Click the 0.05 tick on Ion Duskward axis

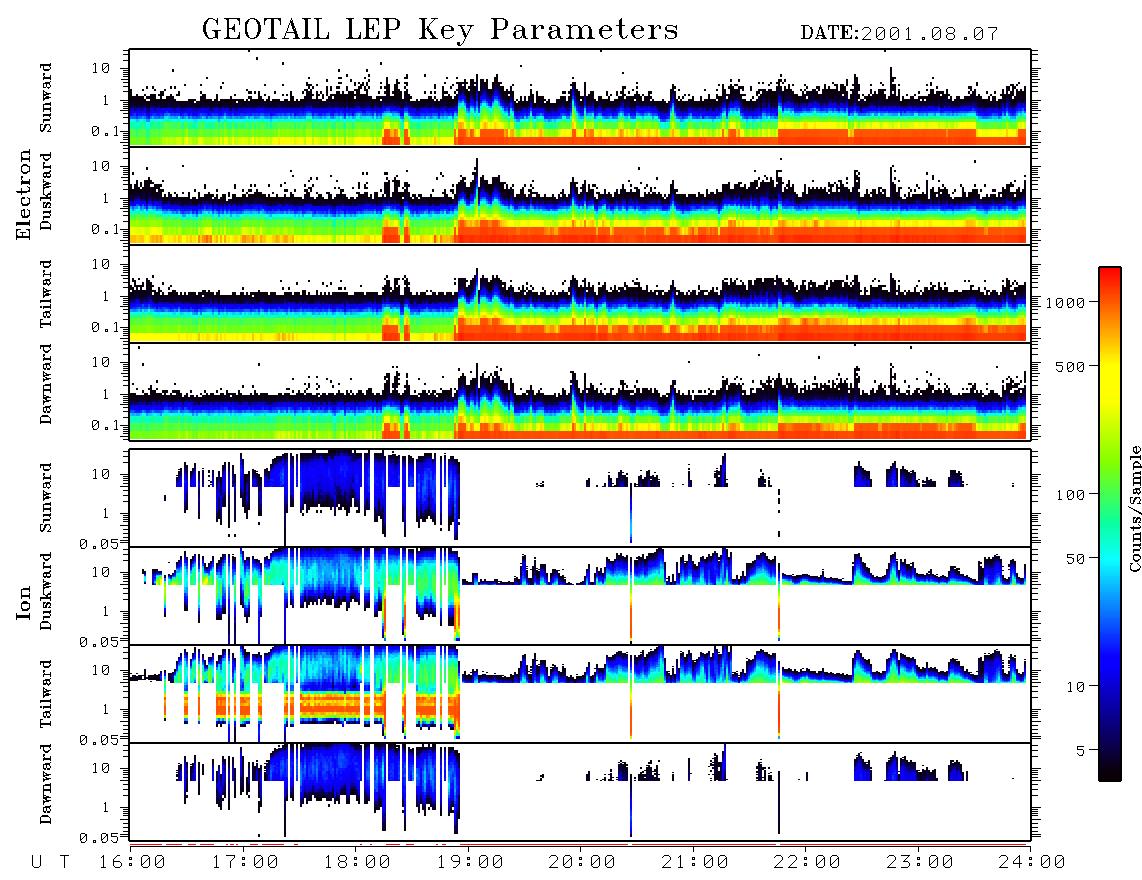[x=100, y=642]
